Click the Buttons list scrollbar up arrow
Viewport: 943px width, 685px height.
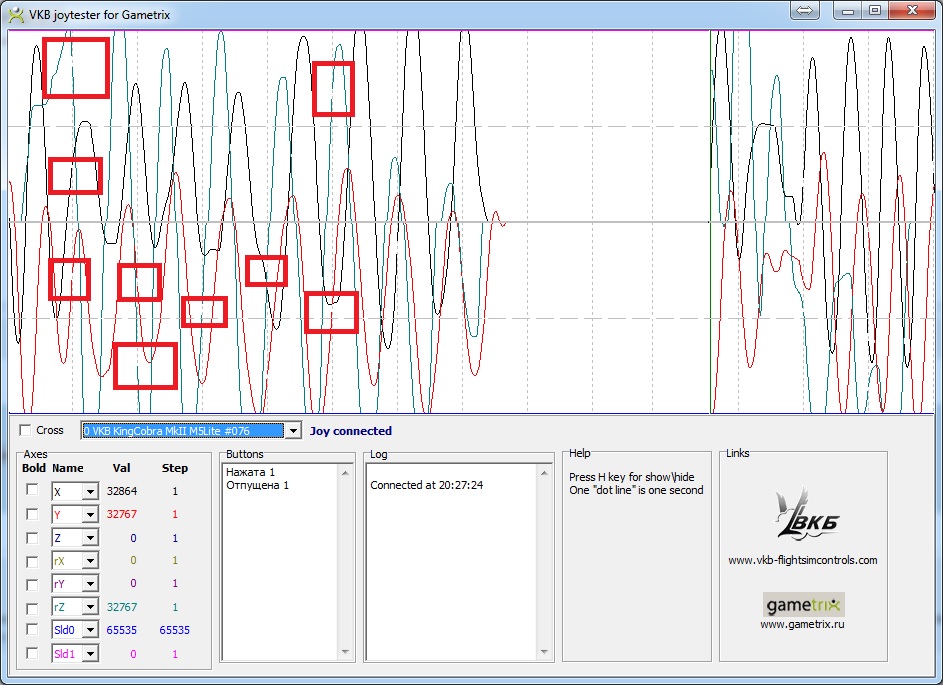[345, 473]
